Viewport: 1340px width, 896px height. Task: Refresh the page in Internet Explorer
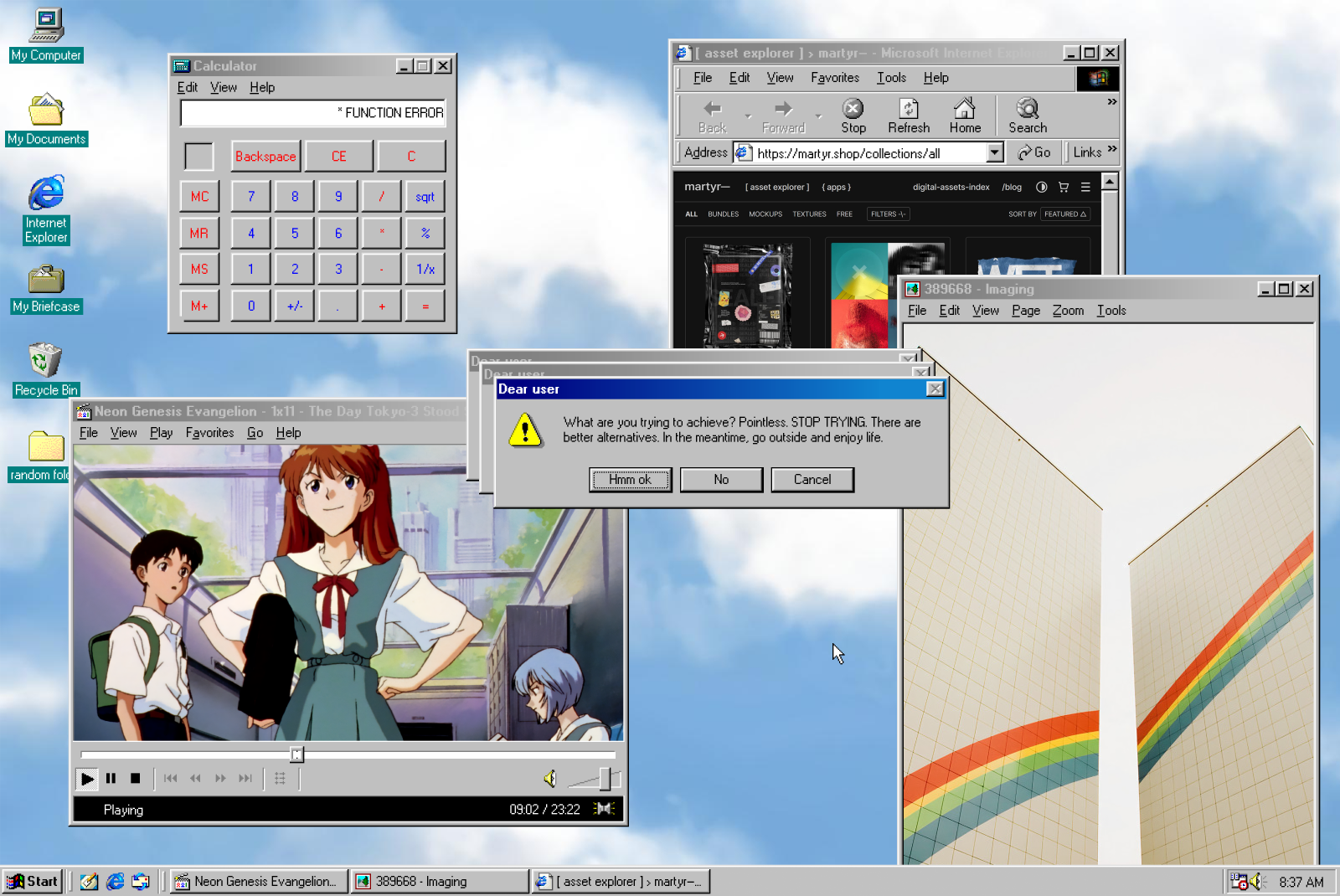tap(909, 116)
